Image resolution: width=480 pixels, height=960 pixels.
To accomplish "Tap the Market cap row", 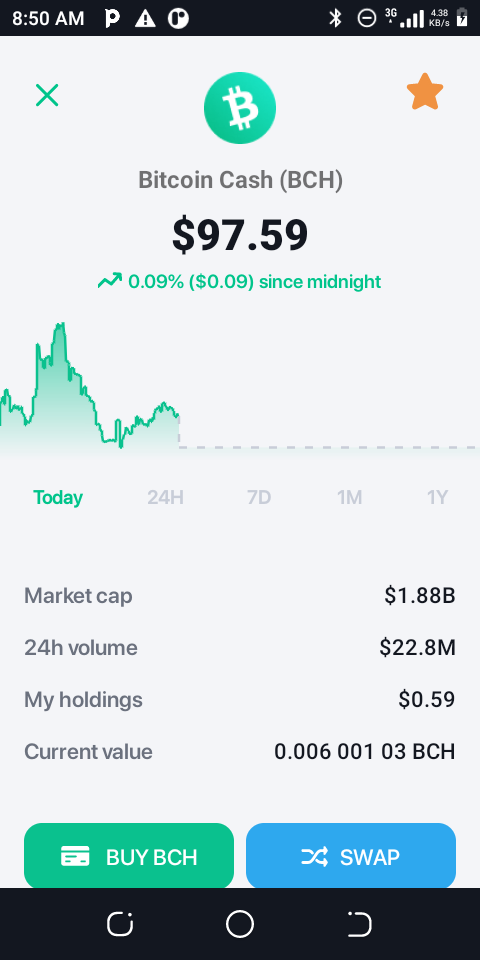I will tap(240, 595).
